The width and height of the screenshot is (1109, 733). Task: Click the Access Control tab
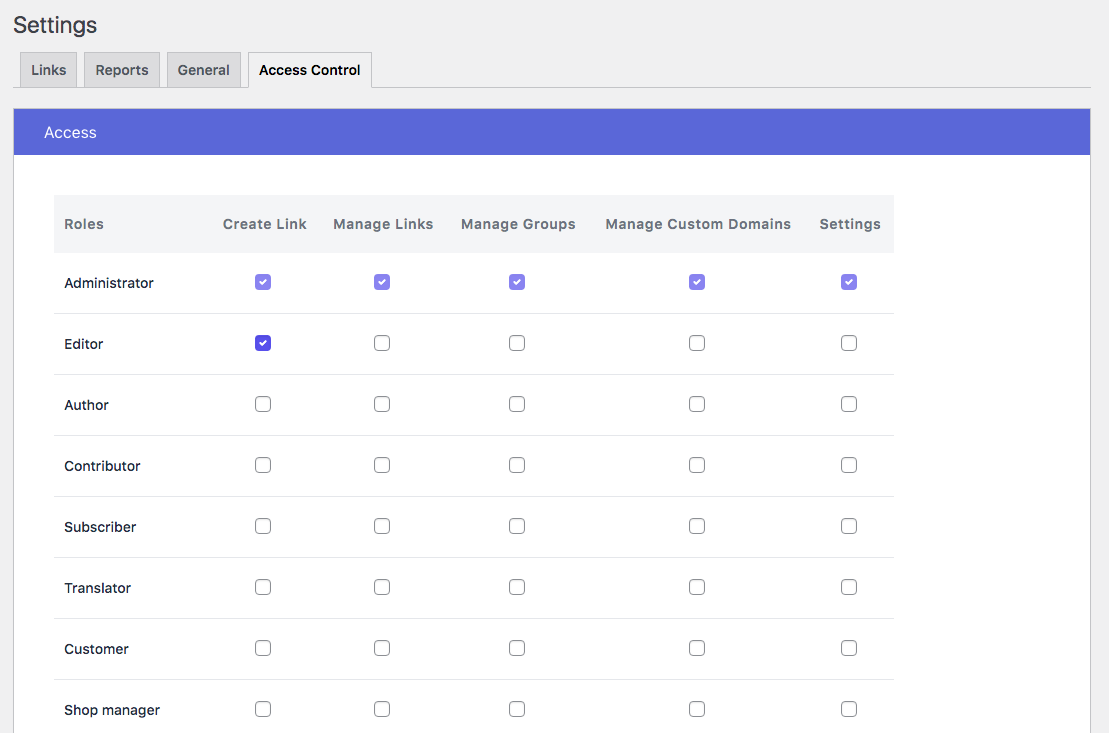tap(310, 70)
